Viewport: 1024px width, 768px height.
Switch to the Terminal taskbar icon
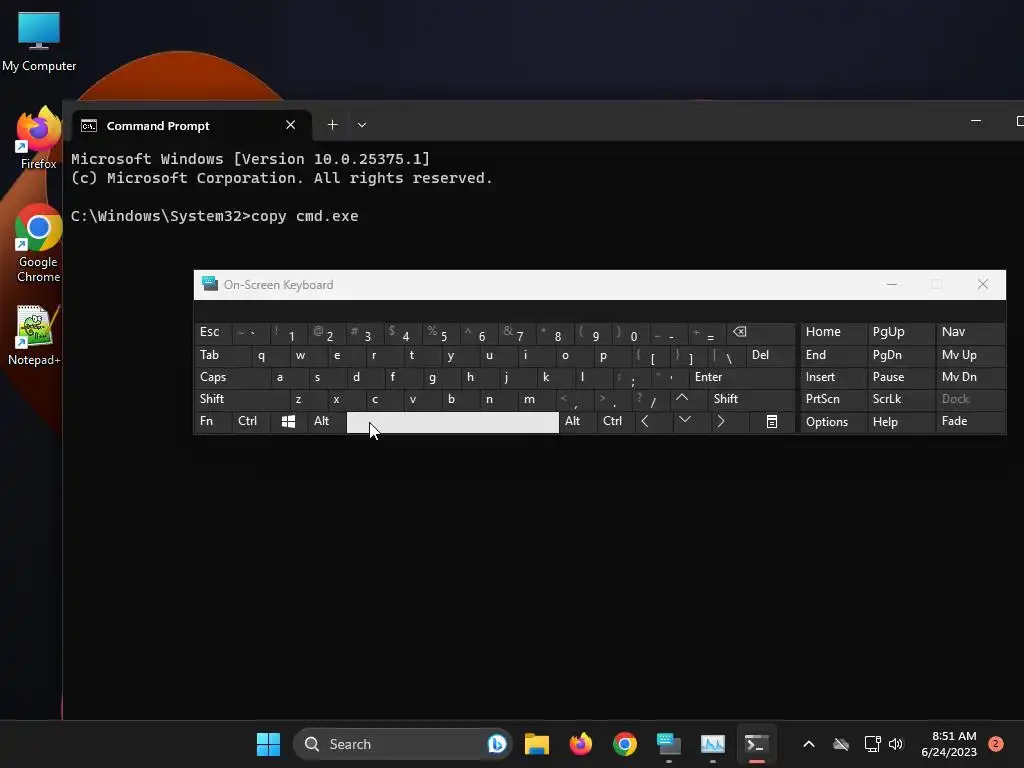(x=756, y=744)
